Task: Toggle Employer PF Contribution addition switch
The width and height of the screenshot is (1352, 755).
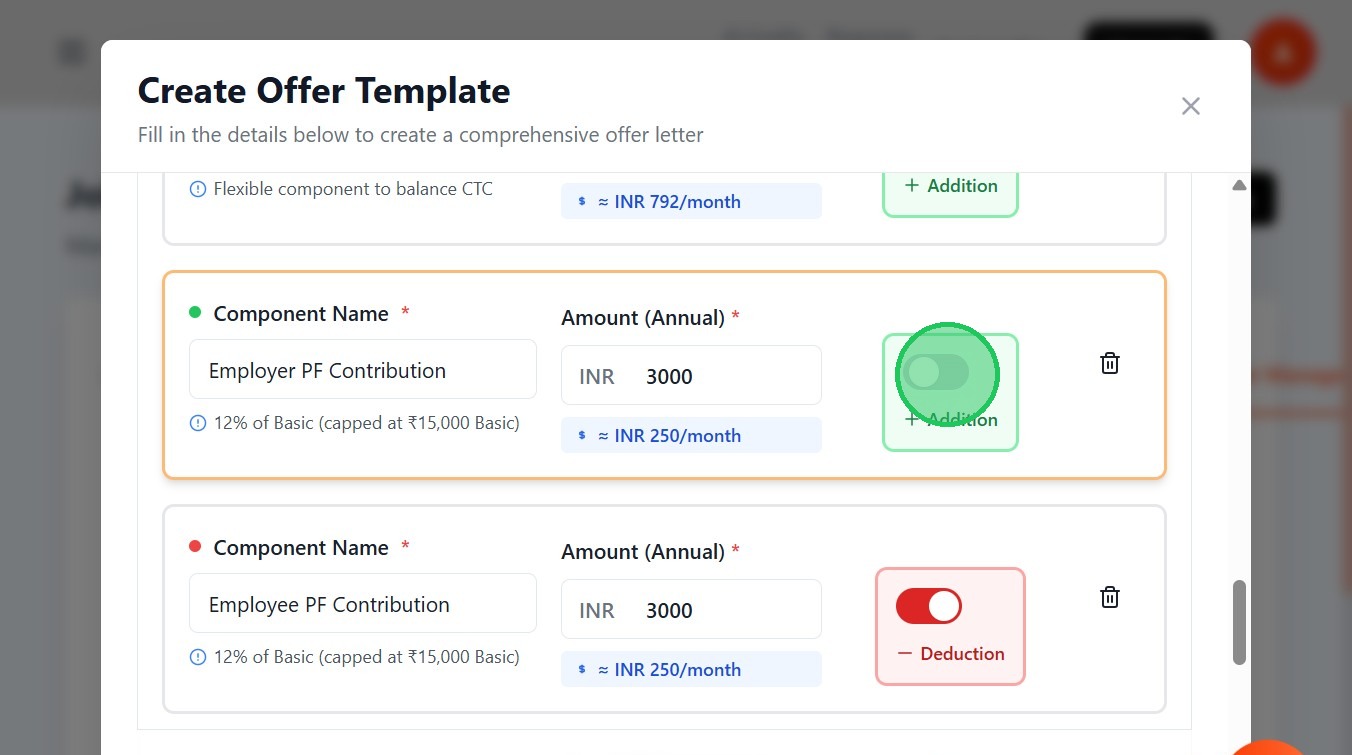Action: tap(936, 372)
